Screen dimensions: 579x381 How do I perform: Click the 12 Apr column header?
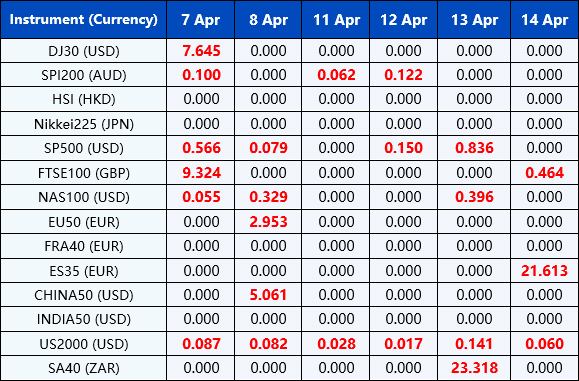(403, 20)
